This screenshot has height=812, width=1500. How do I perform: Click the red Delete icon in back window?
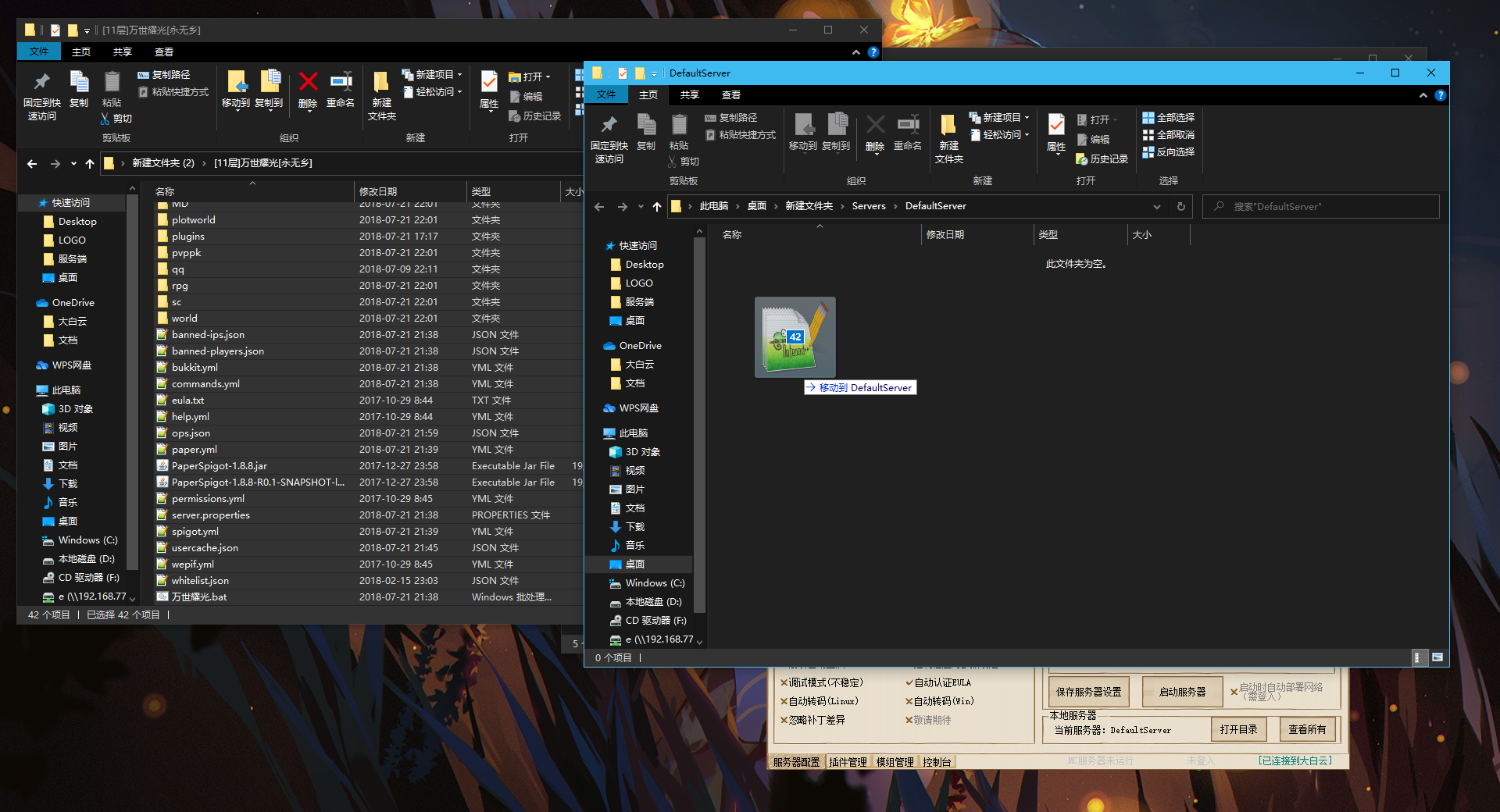(x=308, y=82)
